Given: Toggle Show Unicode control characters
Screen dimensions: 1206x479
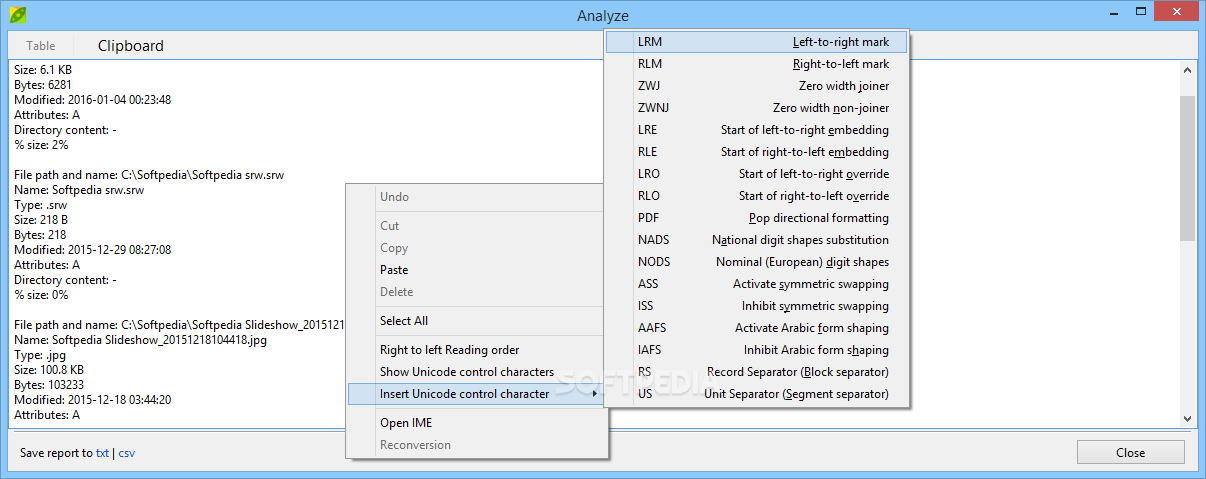Looking at the screenshot, I should (477, 372).
